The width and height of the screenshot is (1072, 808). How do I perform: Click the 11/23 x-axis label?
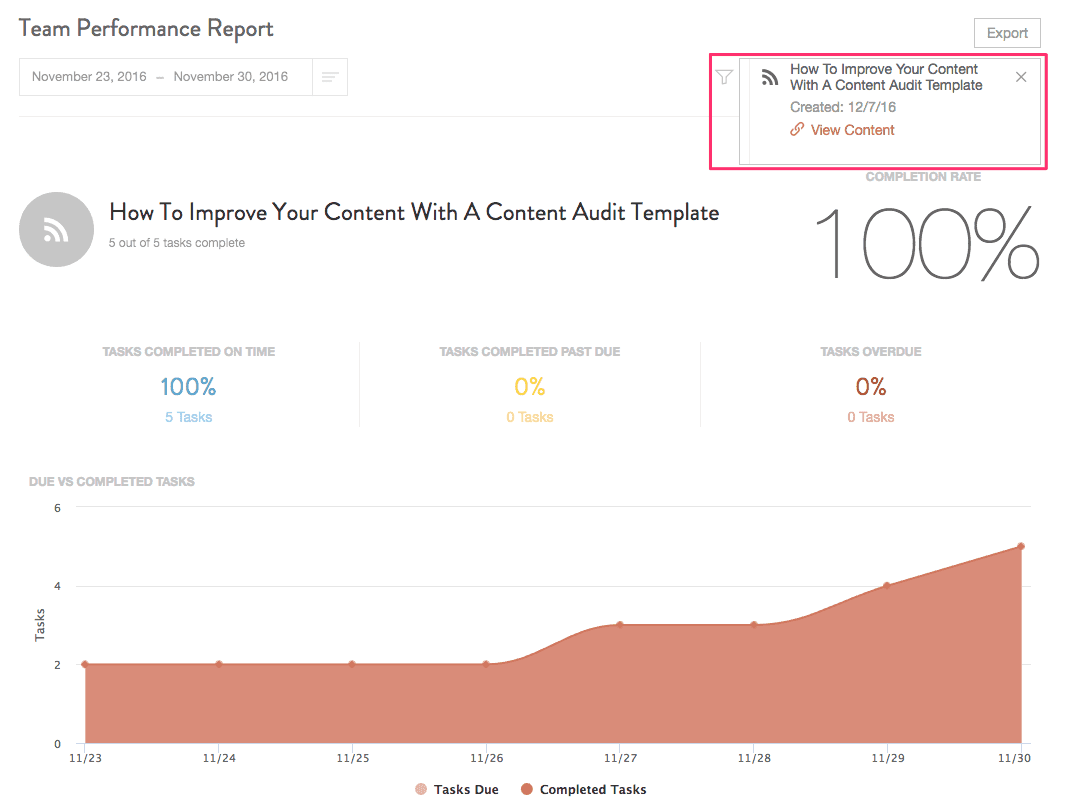coord(85,758)
